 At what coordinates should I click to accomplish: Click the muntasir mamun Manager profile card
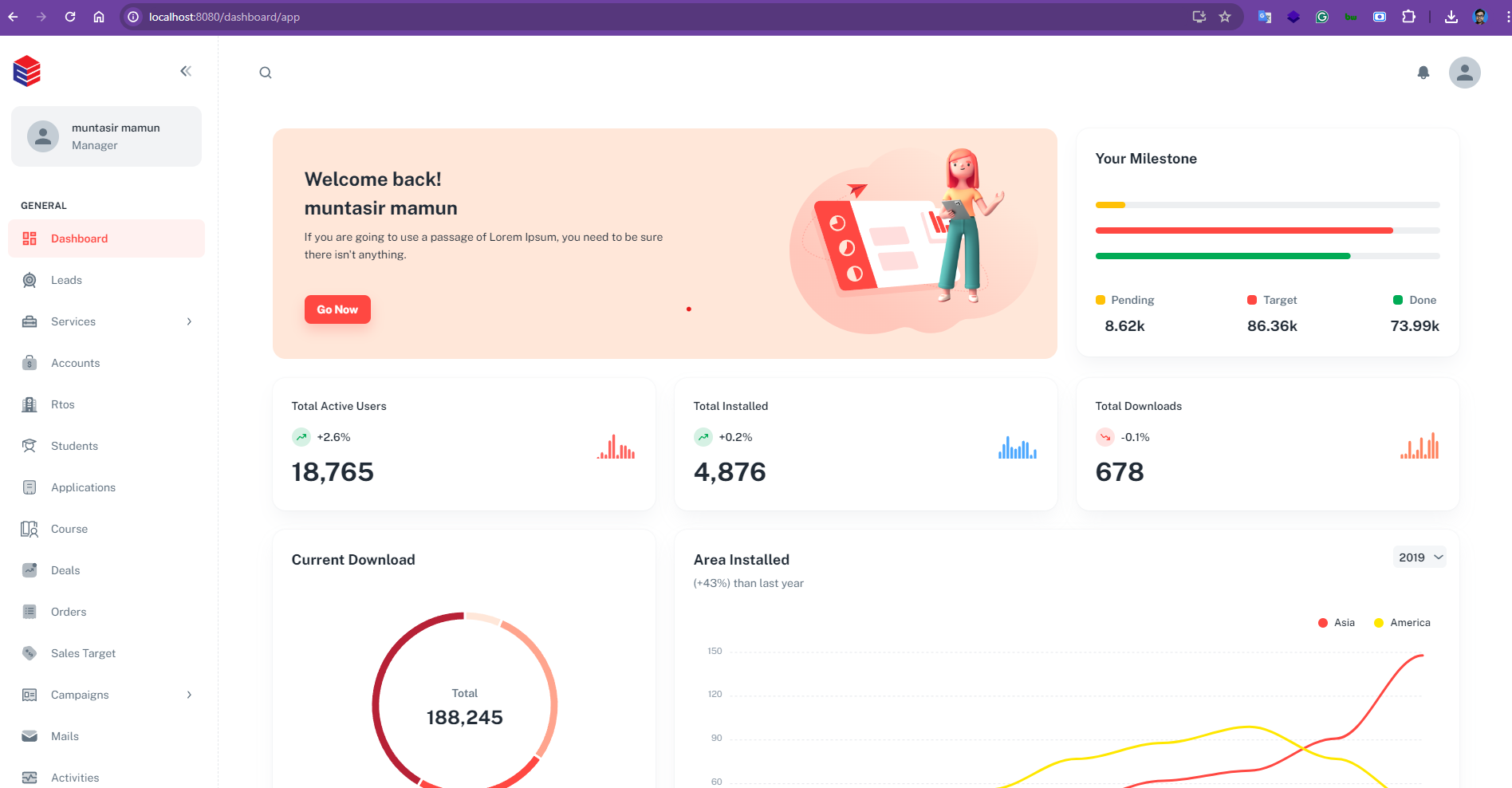click(106, 136)
